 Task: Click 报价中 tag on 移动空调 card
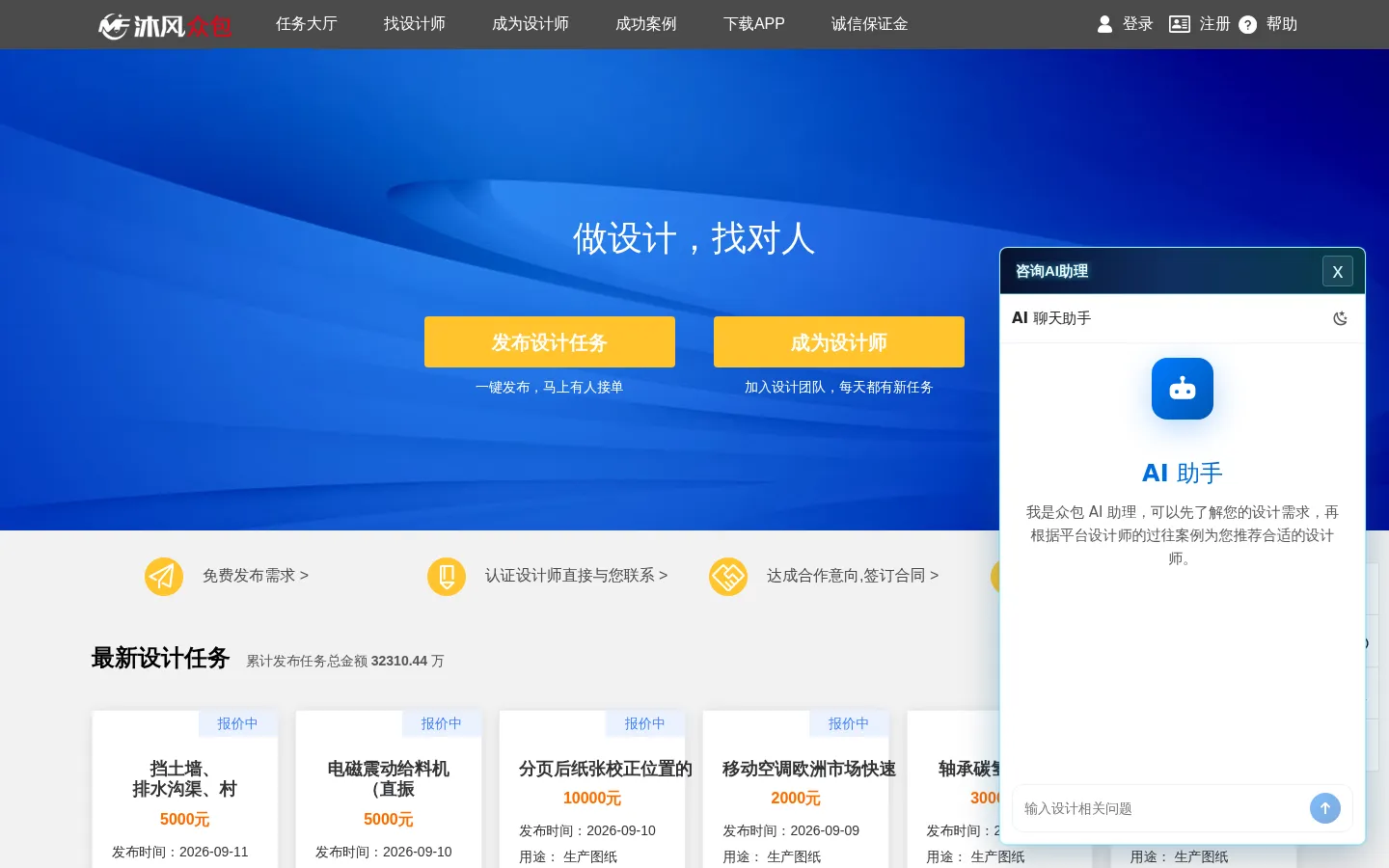(x=849, y=723)
